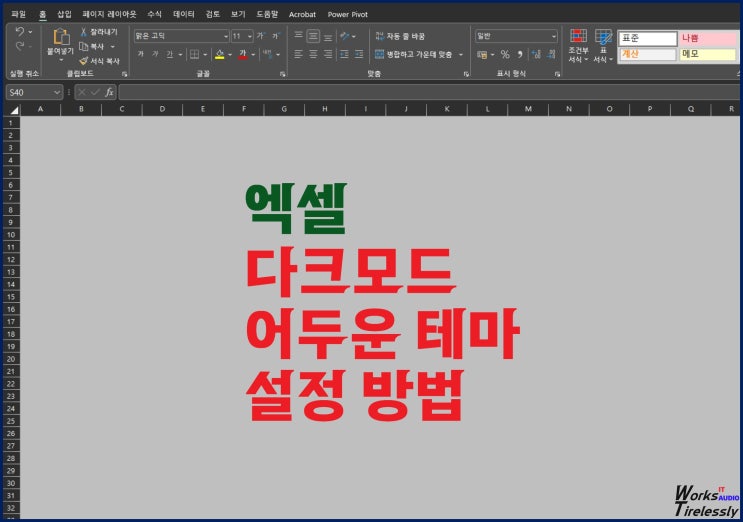The width and height of the screenshot is (743, 522).
Task: Align text to top icon
Action: (299, 36)
